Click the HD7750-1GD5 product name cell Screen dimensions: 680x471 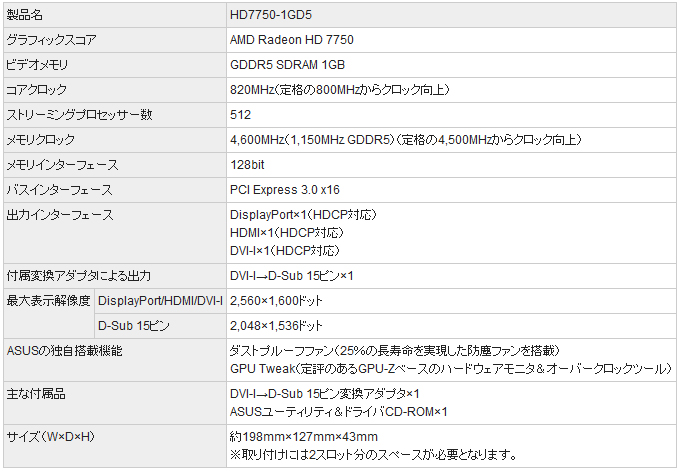[x=270, y=15]
